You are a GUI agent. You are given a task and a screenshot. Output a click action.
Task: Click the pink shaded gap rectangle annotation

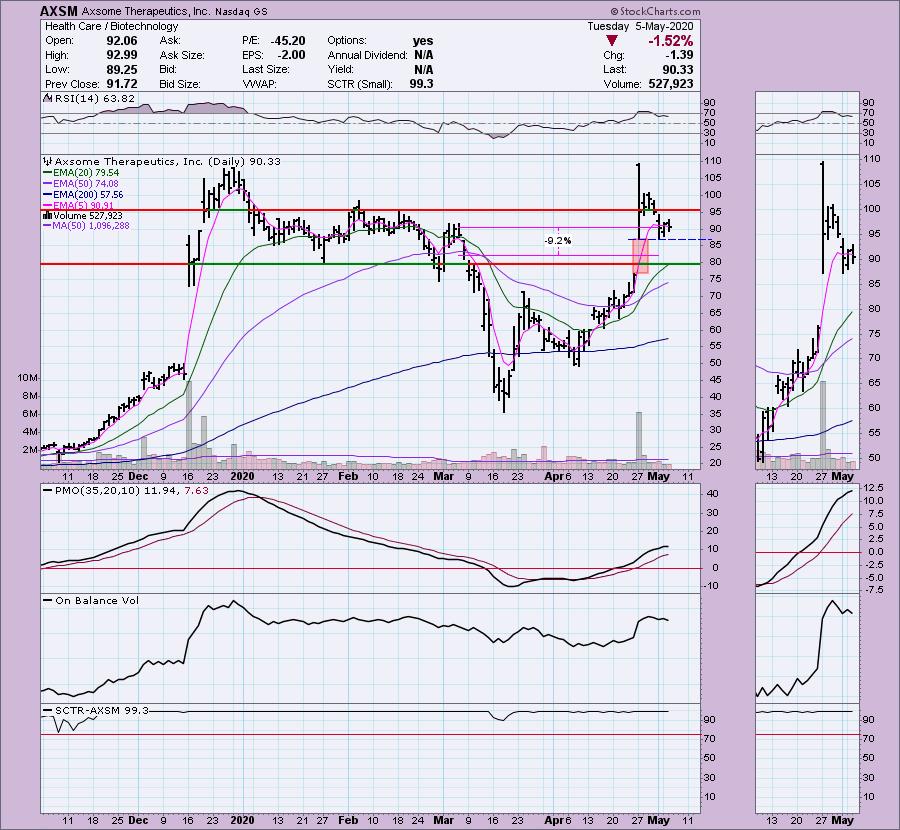point(641,256)
